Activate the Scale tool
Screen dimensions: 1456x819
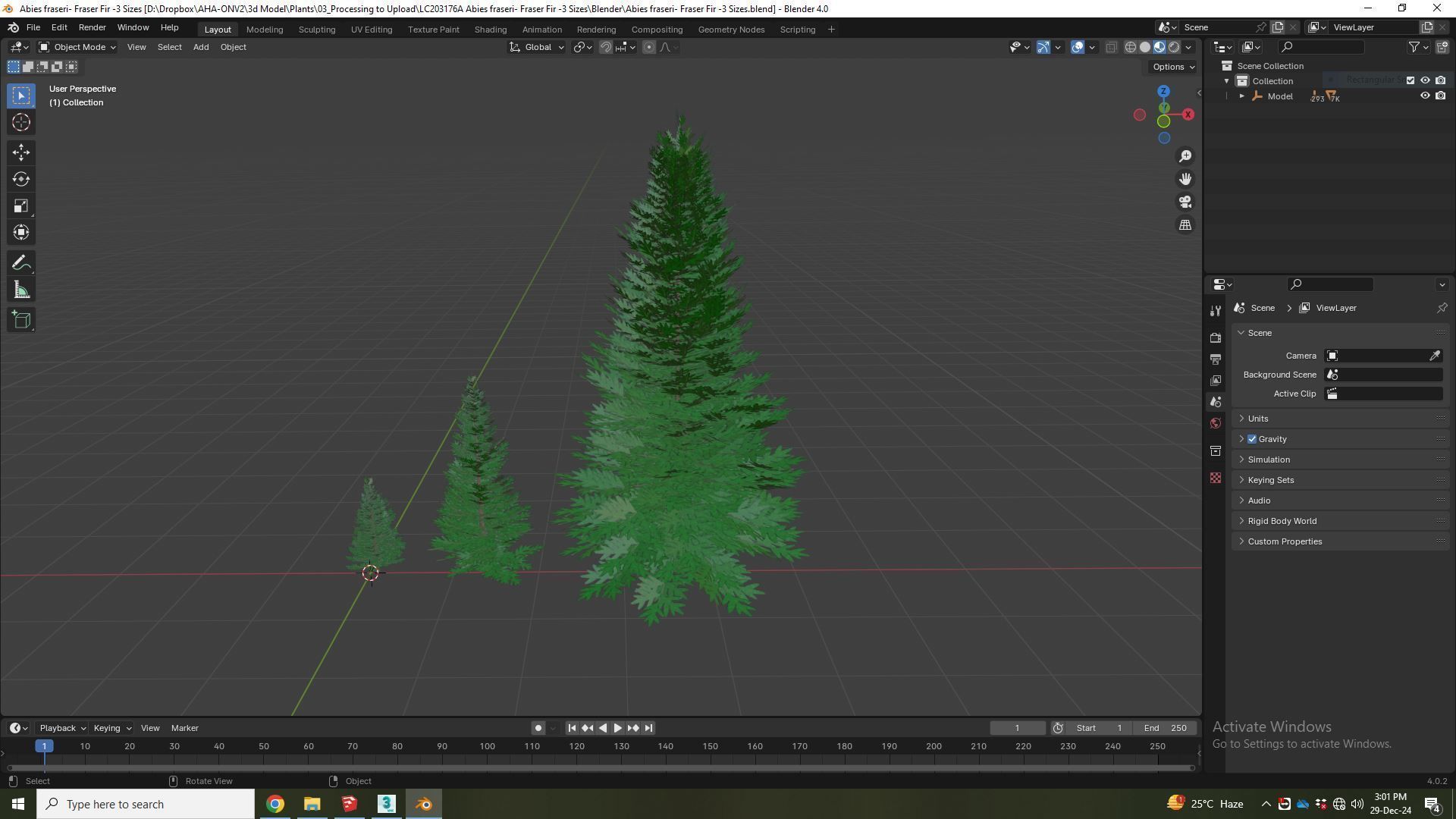point(21,206)
